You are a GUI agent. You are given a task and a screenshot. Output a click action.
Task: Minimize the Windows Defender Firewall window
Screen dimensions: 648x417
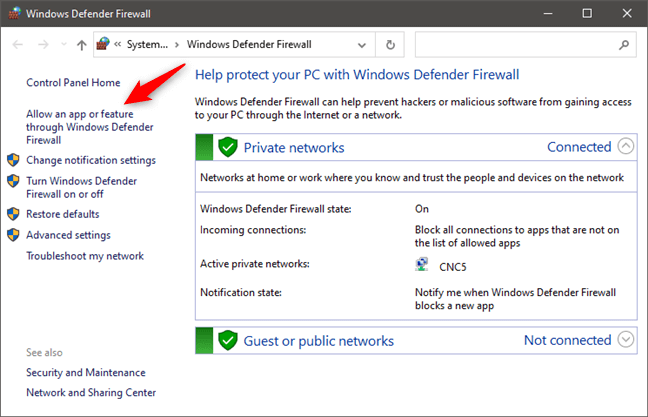[548, 14]
